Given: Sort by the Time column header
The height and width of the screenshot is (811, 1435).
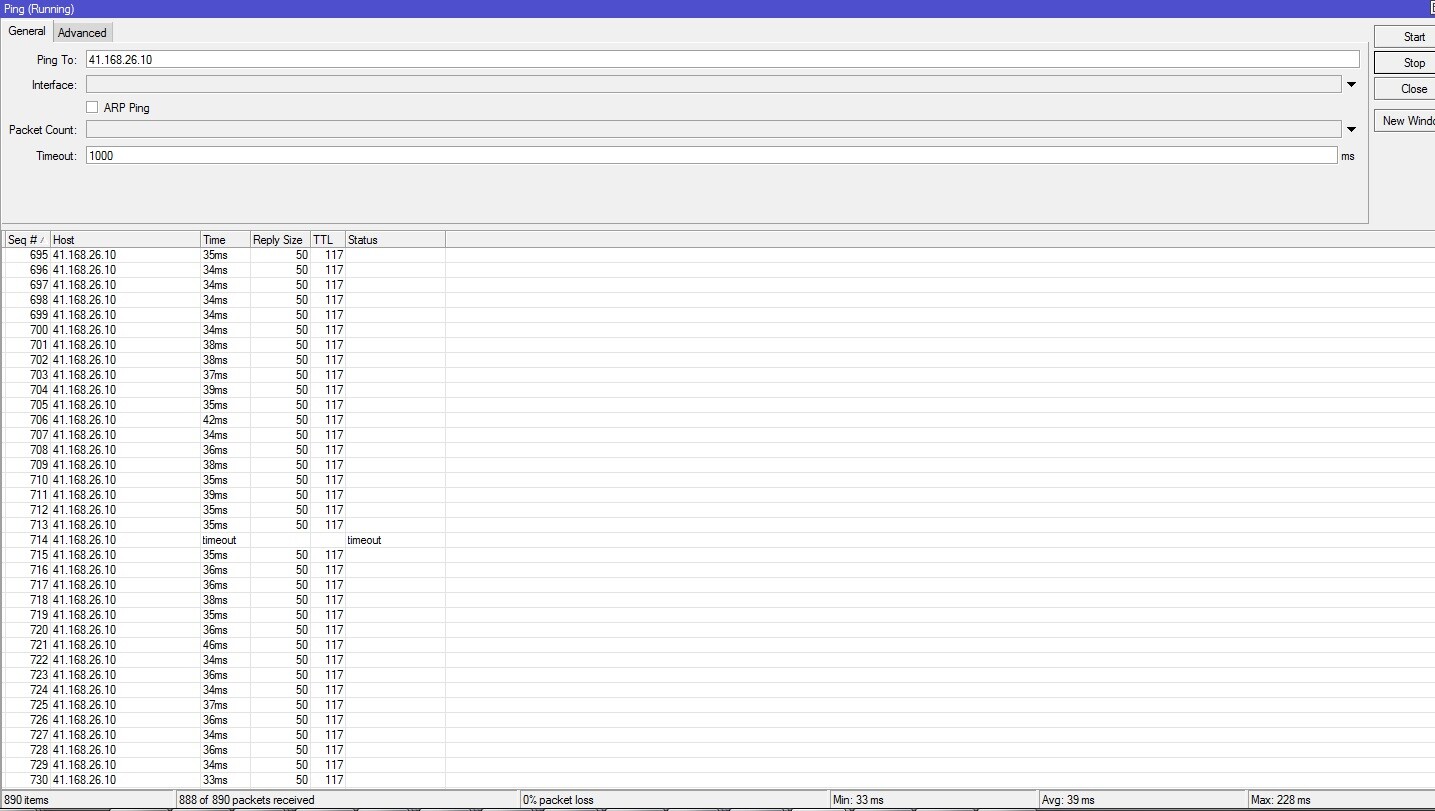Looking at the screenshot, I should click(225, 240).
